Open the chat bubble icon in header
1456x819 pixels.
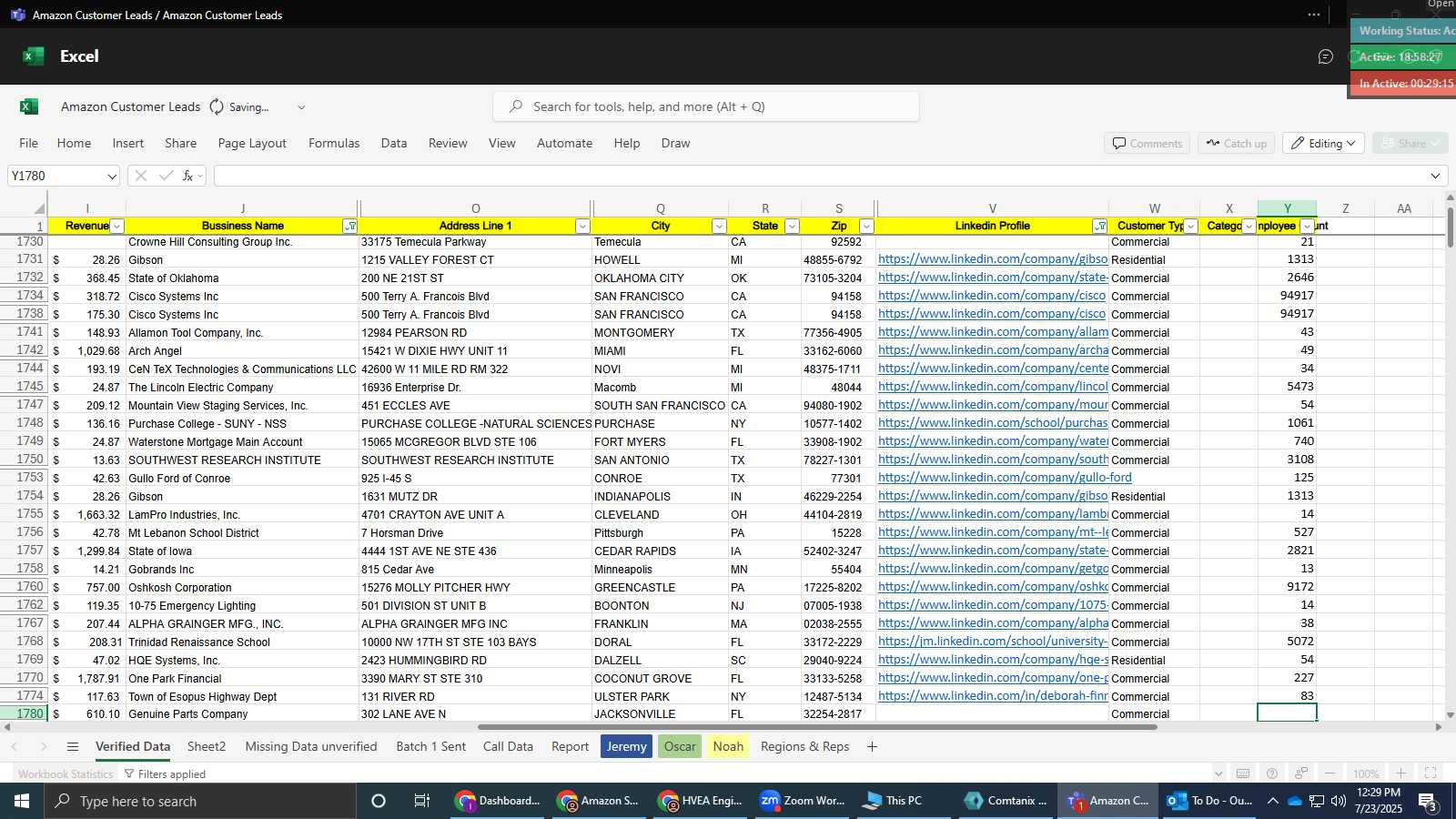[1326, 56]
